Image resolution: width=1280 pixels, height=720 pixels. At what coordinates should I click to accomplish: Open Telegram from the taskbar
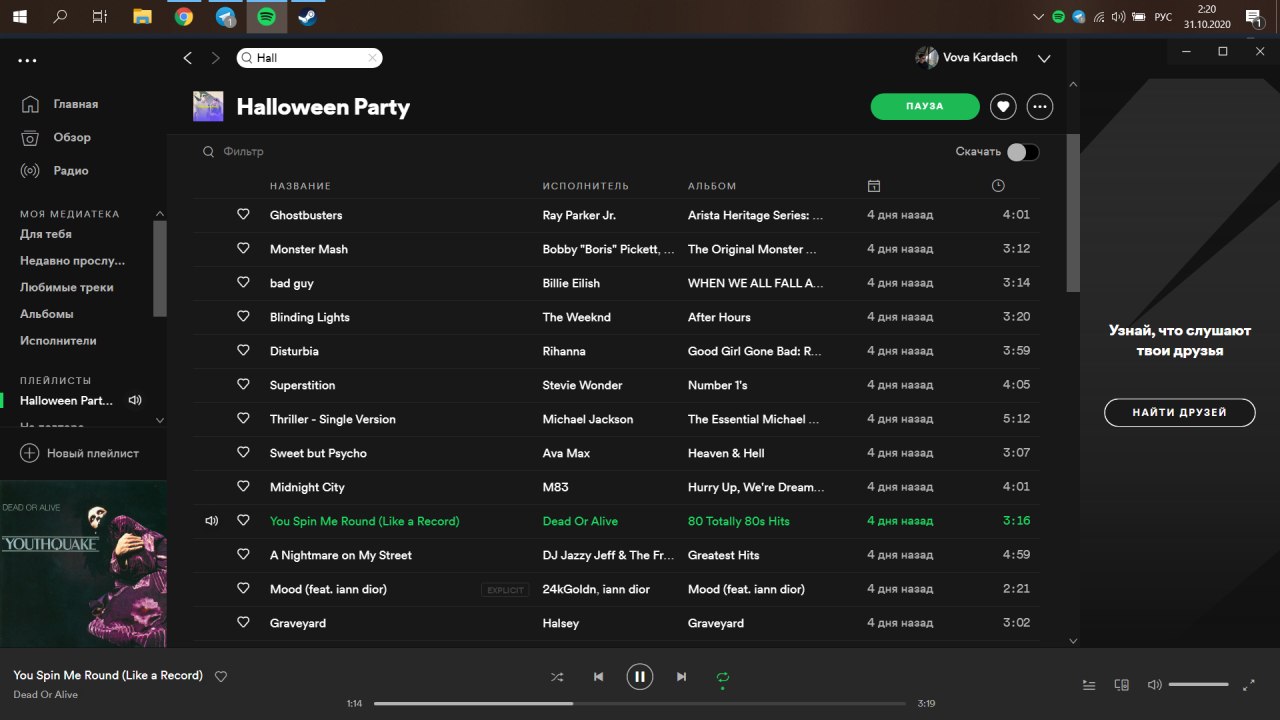(x=225, y=16)
